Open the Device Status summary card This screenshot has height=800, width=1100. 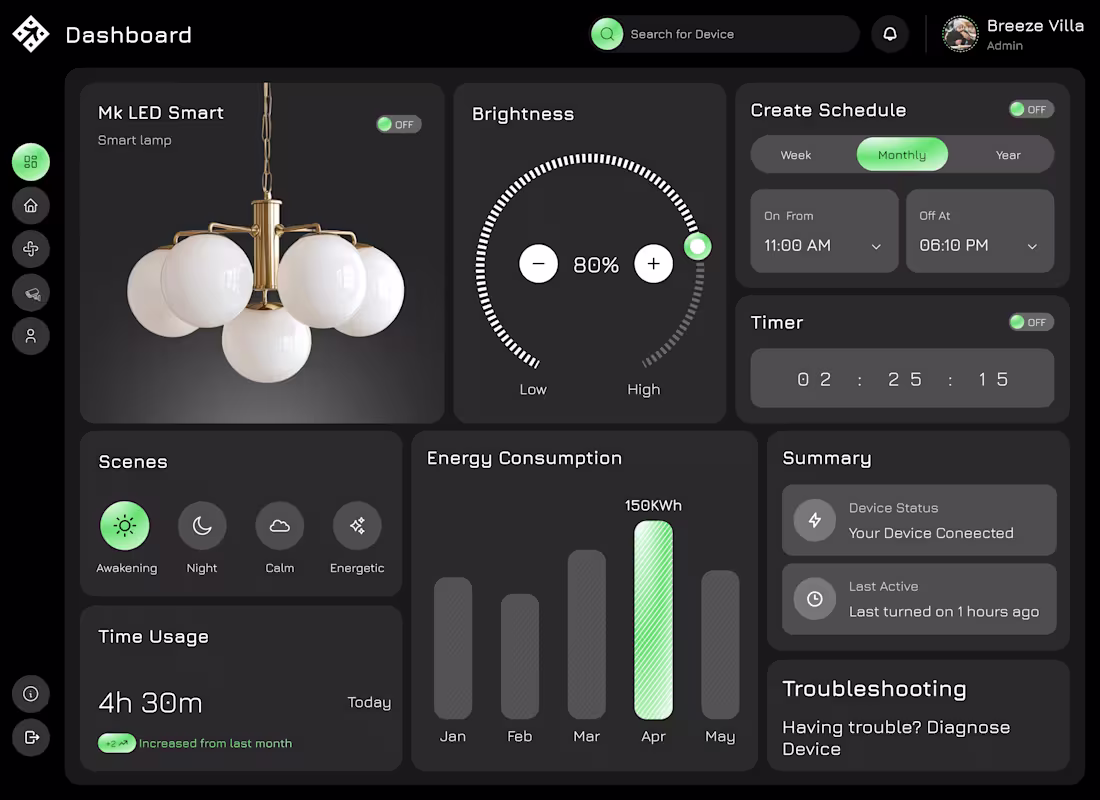click(919, 520)
